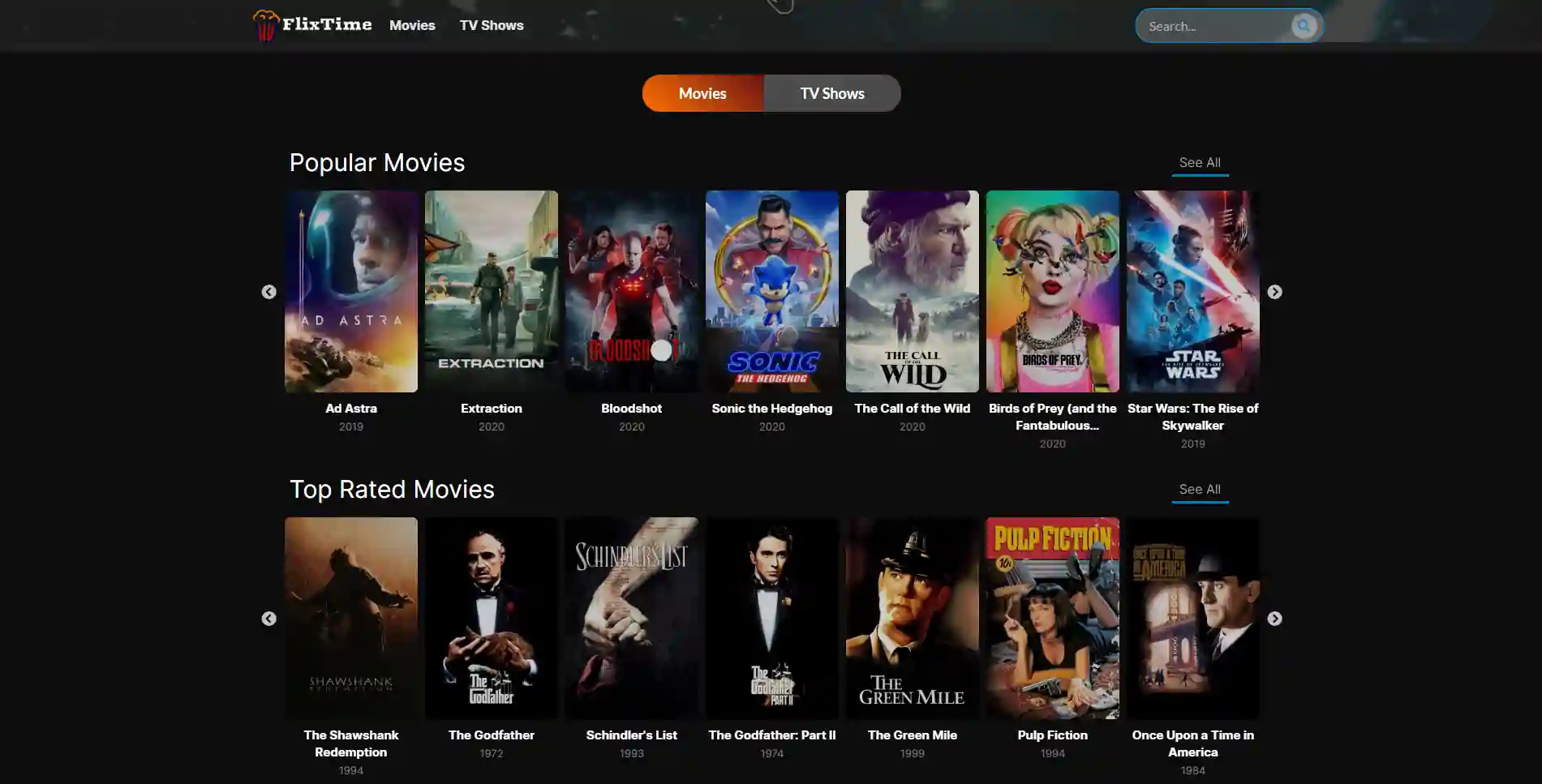Click The Call of the Wild title
The width and height of the screenshot is (1542, 784).
pyautogui.click(x=913, y=409)
